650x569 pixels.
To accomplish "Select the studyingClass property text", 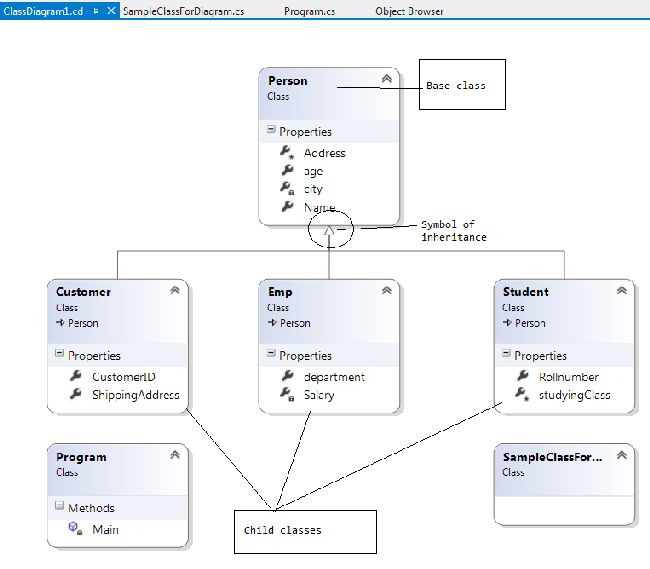I will (x=575, y=395).
